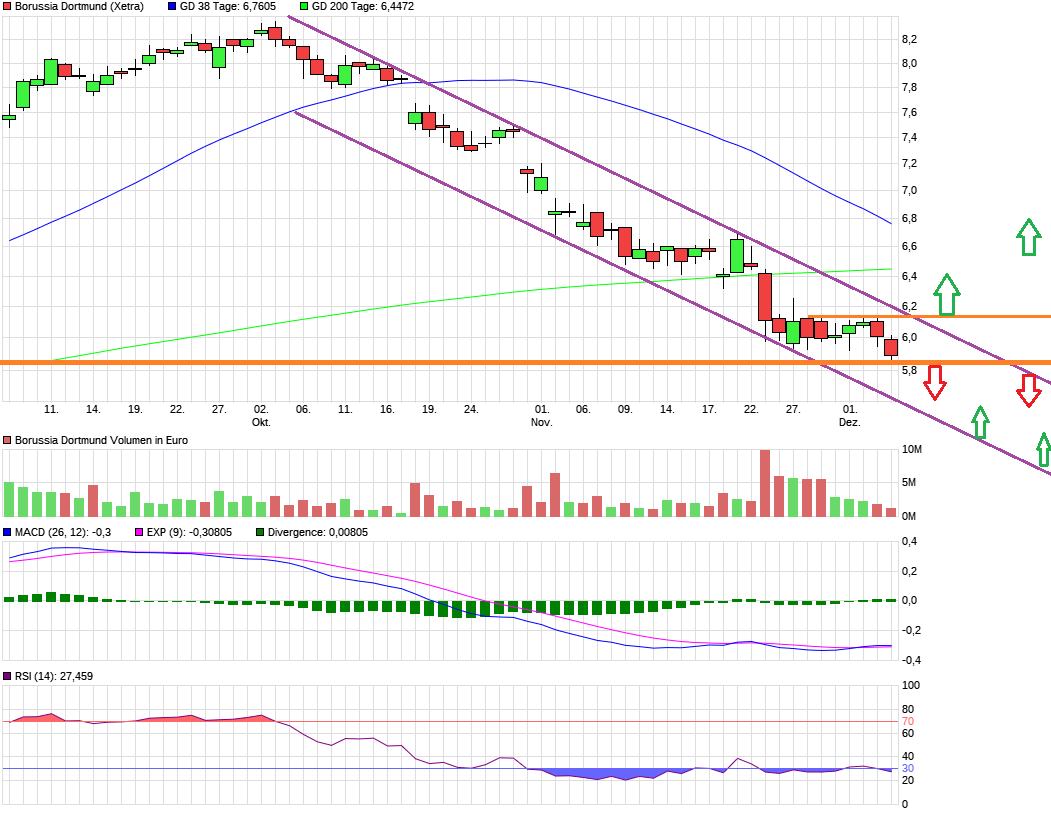The height and width of the screenshot is (814, 1051).
Task: Click the 5,8 price axis value
Action: click(910, 370)
